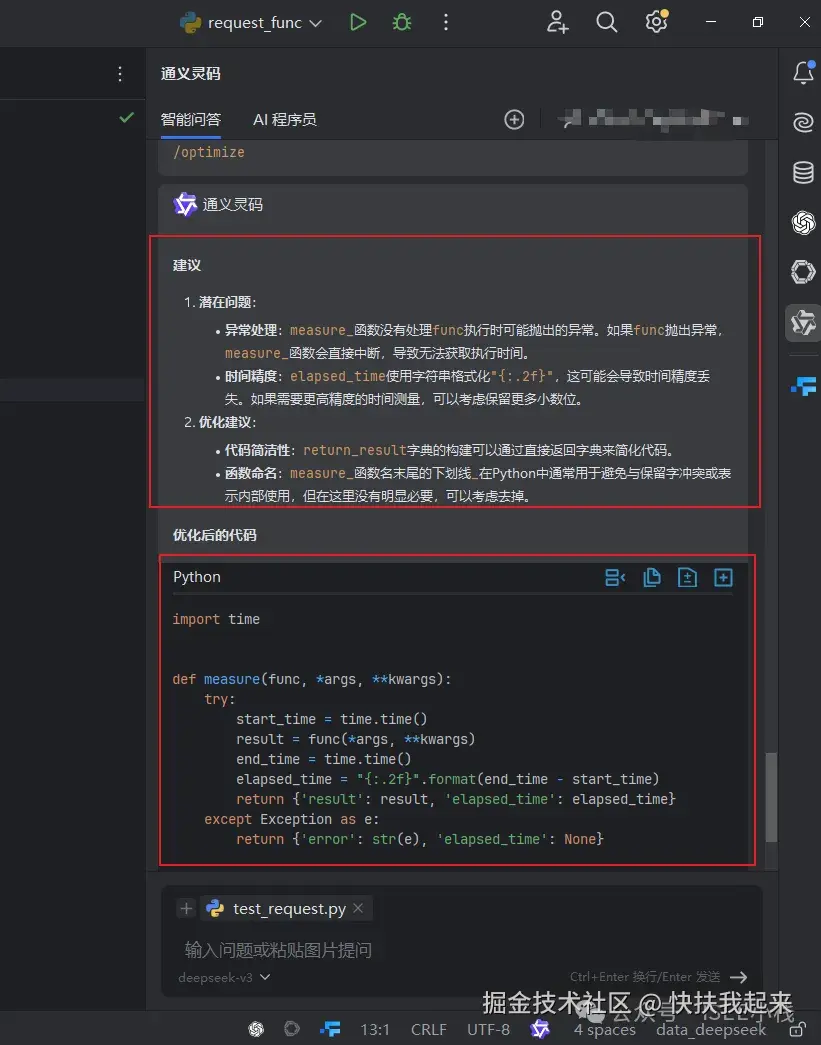Expand the request_func run configuration dropdown
The height and width of the screenshot is (1045, 821).
[x=316, y=23]
